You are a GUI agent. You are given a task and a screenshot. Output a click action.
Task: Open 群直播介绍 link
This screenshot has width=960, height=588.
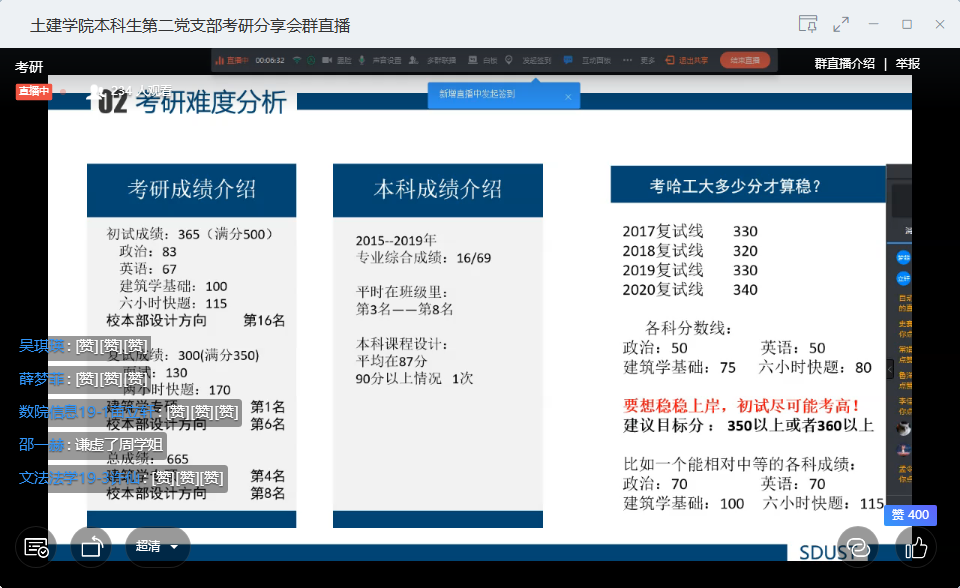(x=844, y=64)
